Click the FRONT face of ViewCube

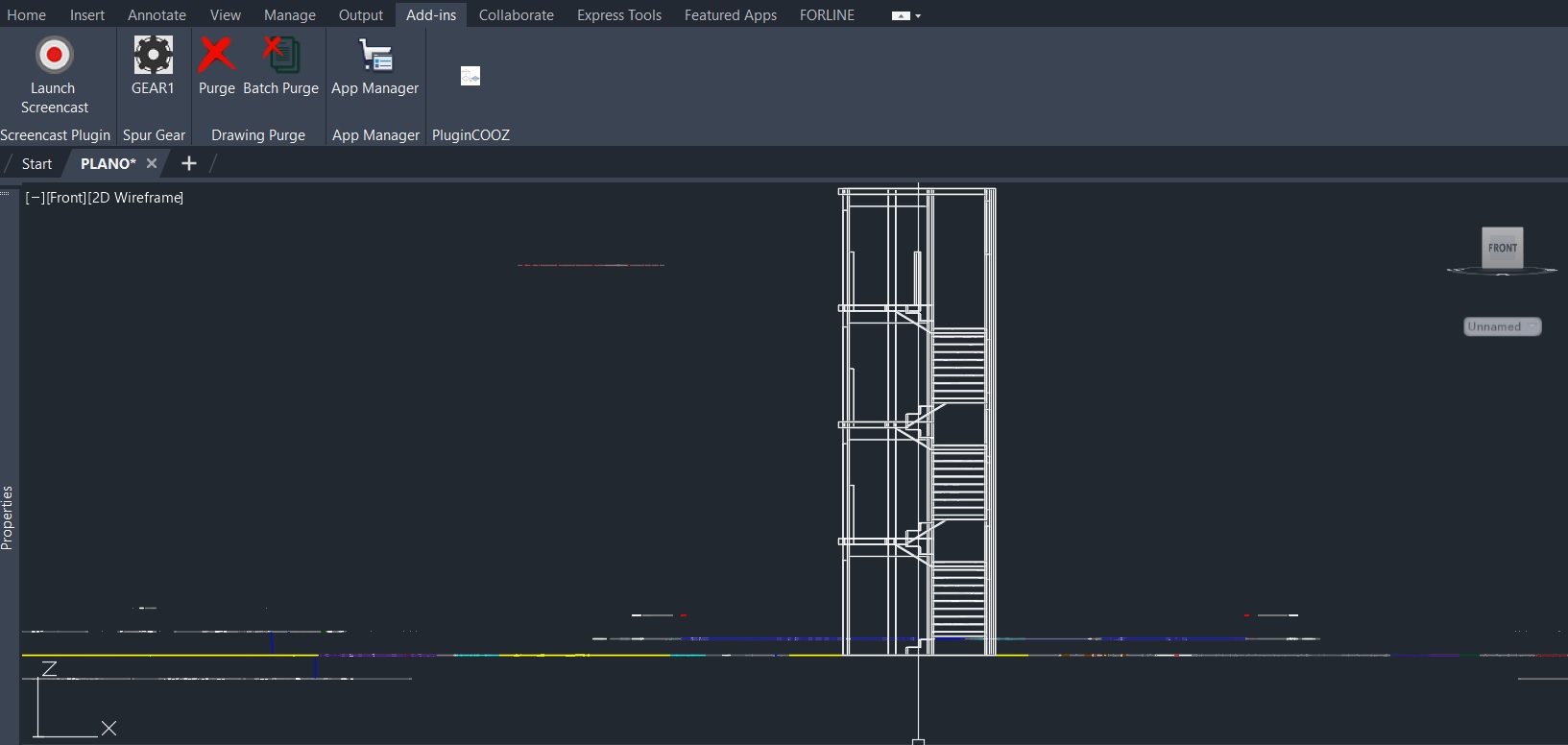pyautogui.click(x=1502, y=248)
